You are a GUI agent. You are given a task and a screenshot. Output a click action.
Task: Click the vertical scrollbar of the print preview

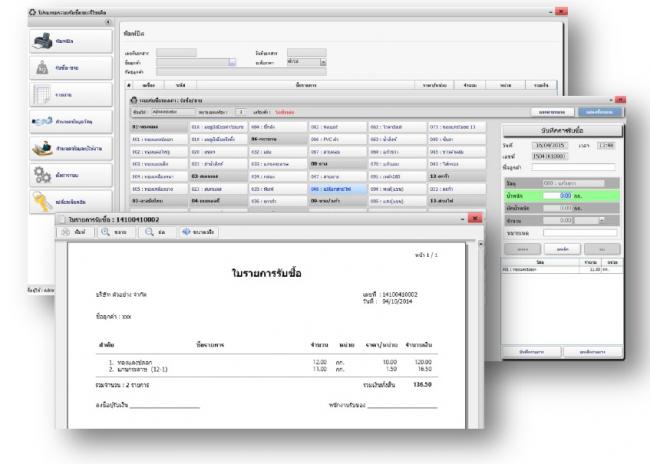(480, 334)
